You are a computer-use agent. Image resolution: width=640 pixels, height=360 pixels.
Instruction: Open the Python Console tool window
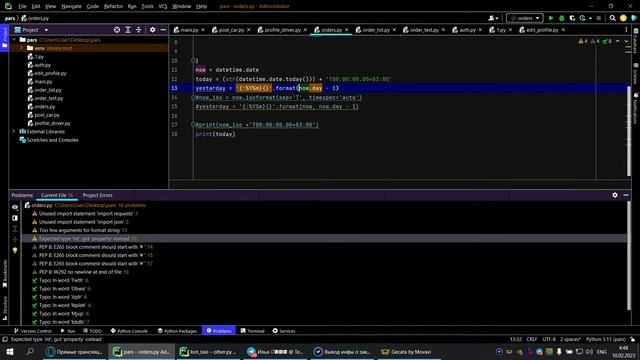[129, 331]
